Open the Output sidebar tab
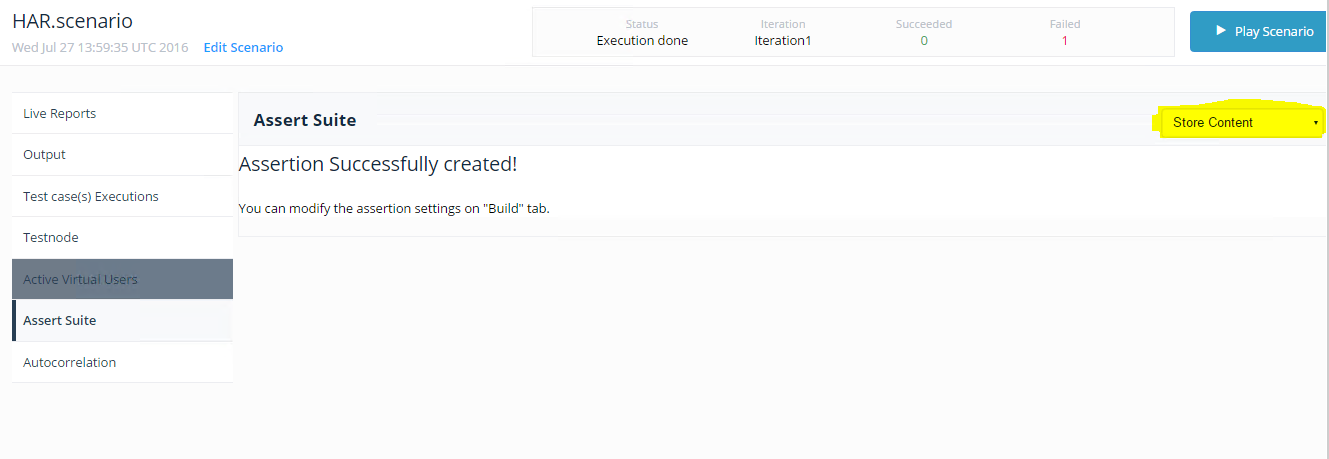This screenshot has width=1329, height=459. click(122, 155)
